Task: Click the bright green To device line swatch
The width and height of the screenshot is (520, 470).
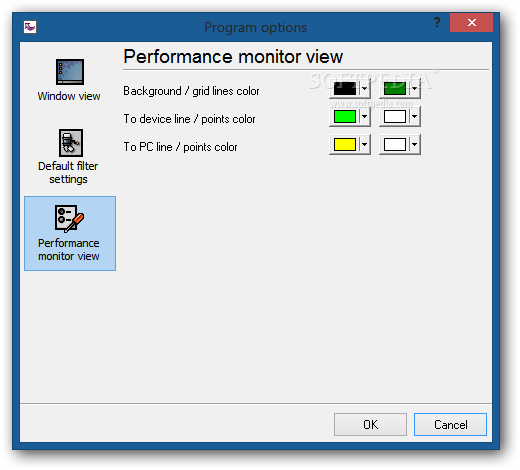Action: [x=345, y=117]
